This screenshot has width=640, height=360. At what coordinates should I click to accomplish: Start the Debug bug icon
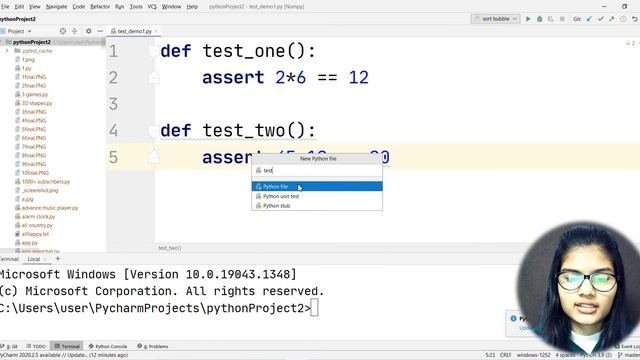click(x=539, y=19)
